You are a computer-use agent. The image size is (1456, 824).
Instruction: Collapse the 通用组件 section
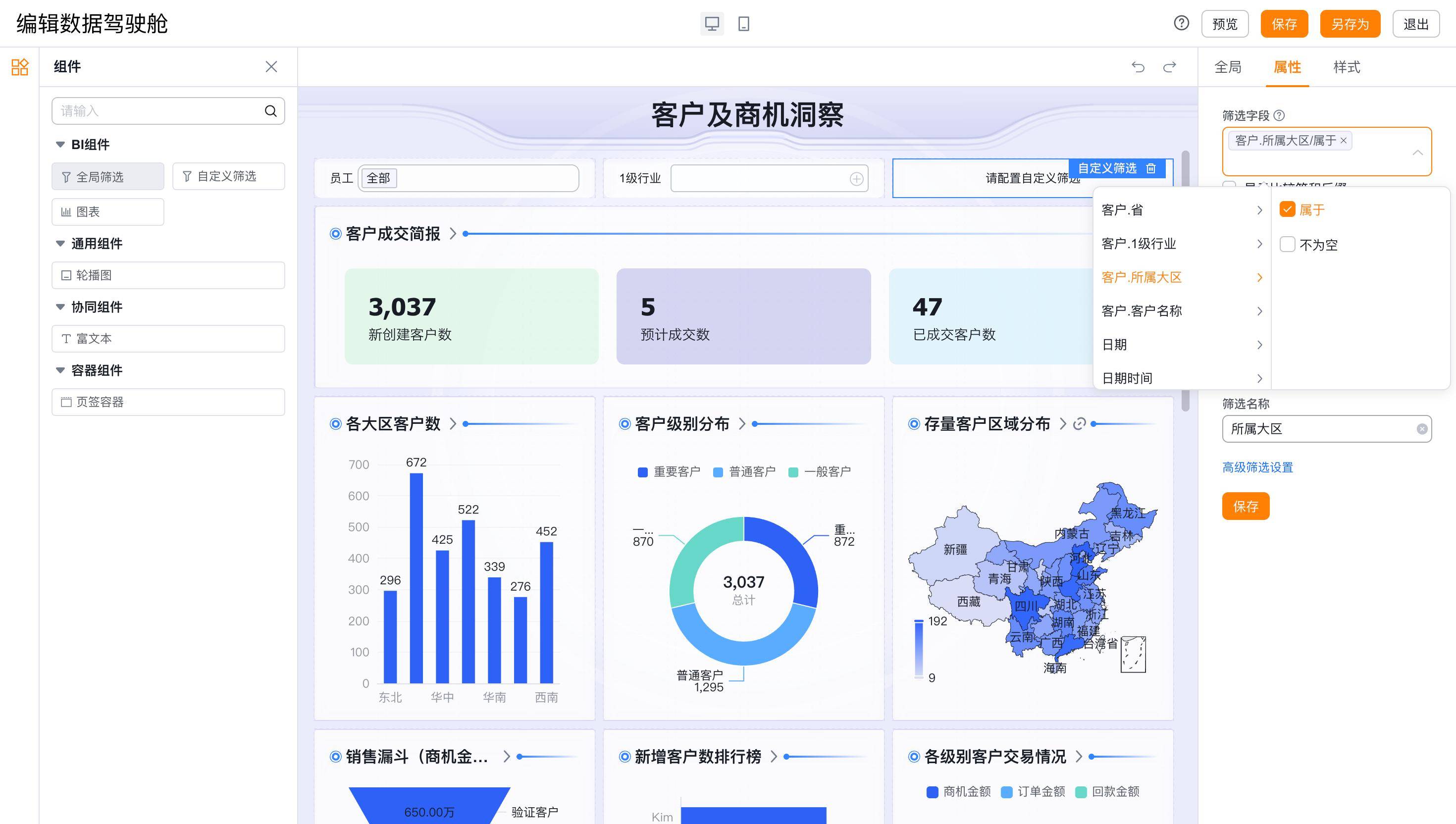tap(60, 243)
